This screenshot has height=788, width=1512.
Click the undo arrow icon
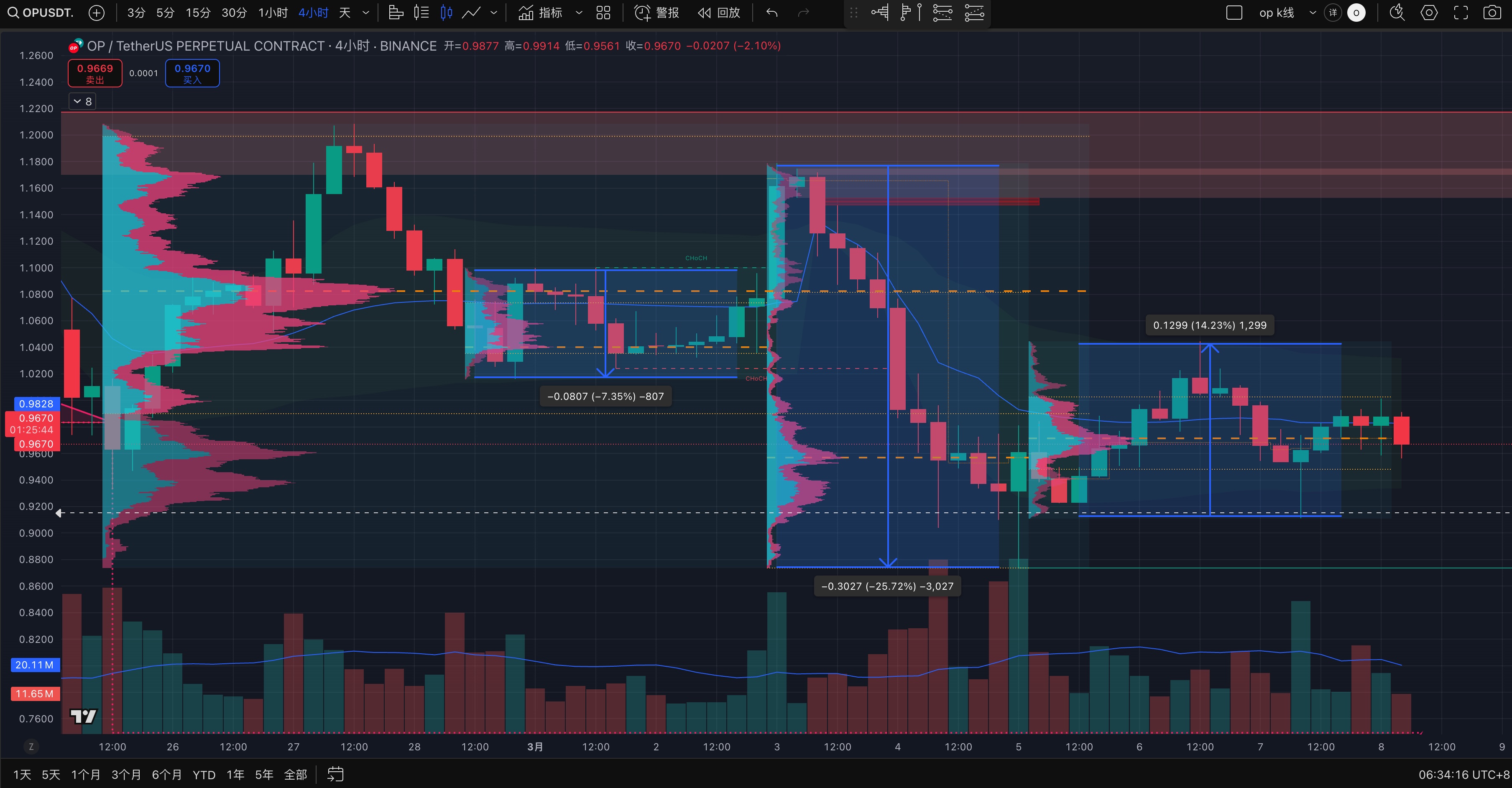[772, 12]
